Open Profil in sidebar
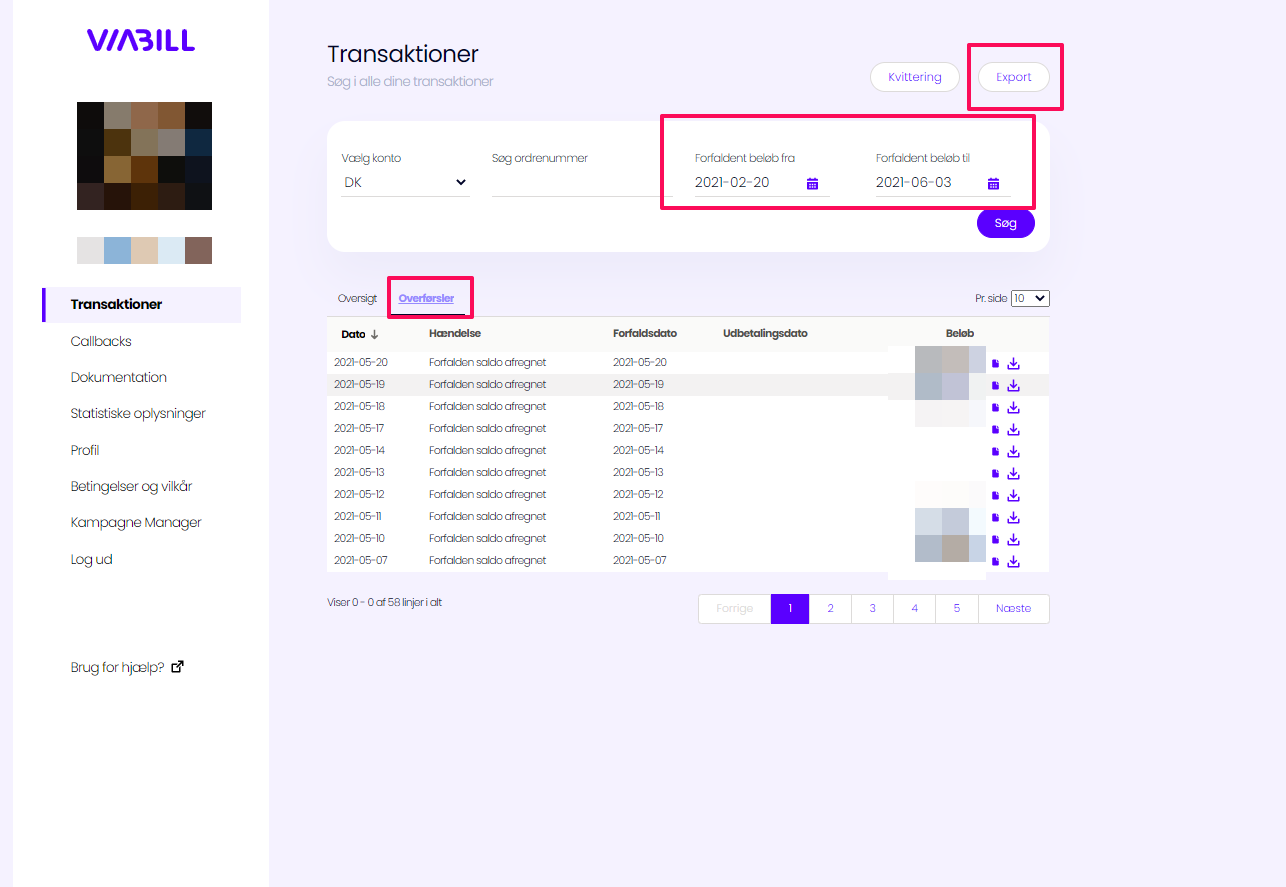The width and height of the screenshot is (1286, 887). (85, 450)
